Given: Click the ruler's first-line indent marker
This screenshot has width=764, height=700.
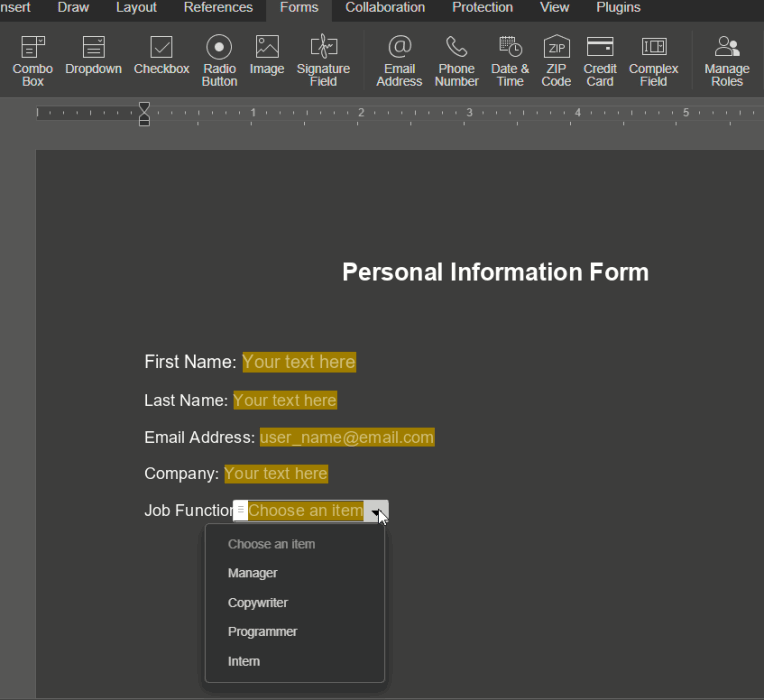Looking at the screenshot, I should point(144,107).
